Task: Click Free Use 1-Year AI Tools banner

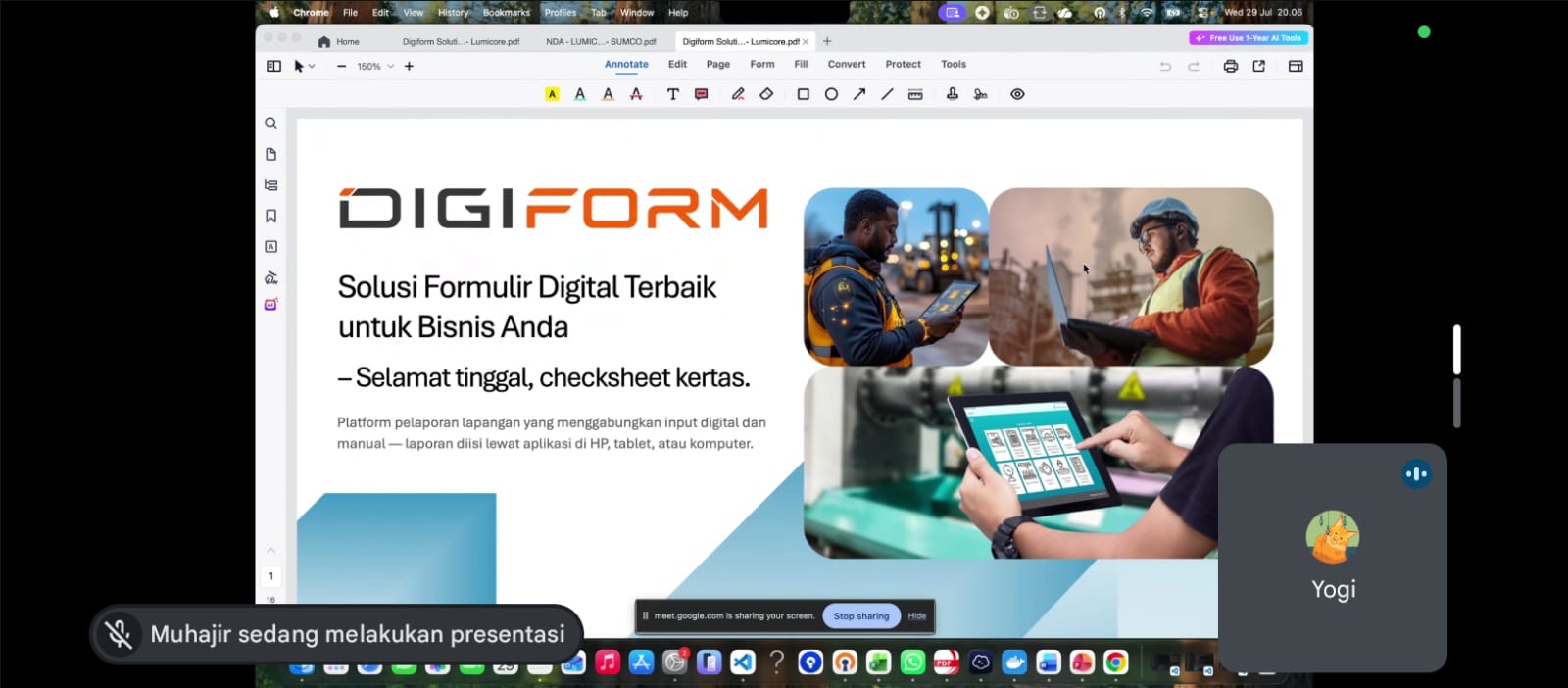Action: click(x=1249, y=38)
